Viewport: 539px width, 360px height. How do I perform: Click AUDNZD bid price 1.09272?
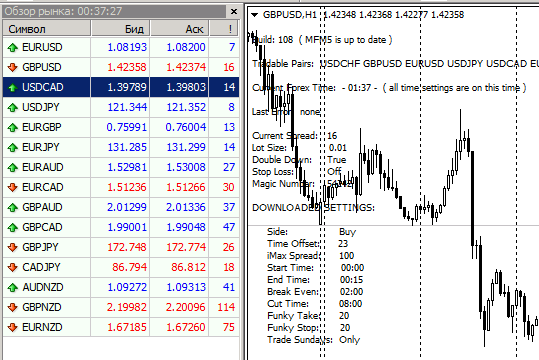pyautogui.click(x=127, y=287)
